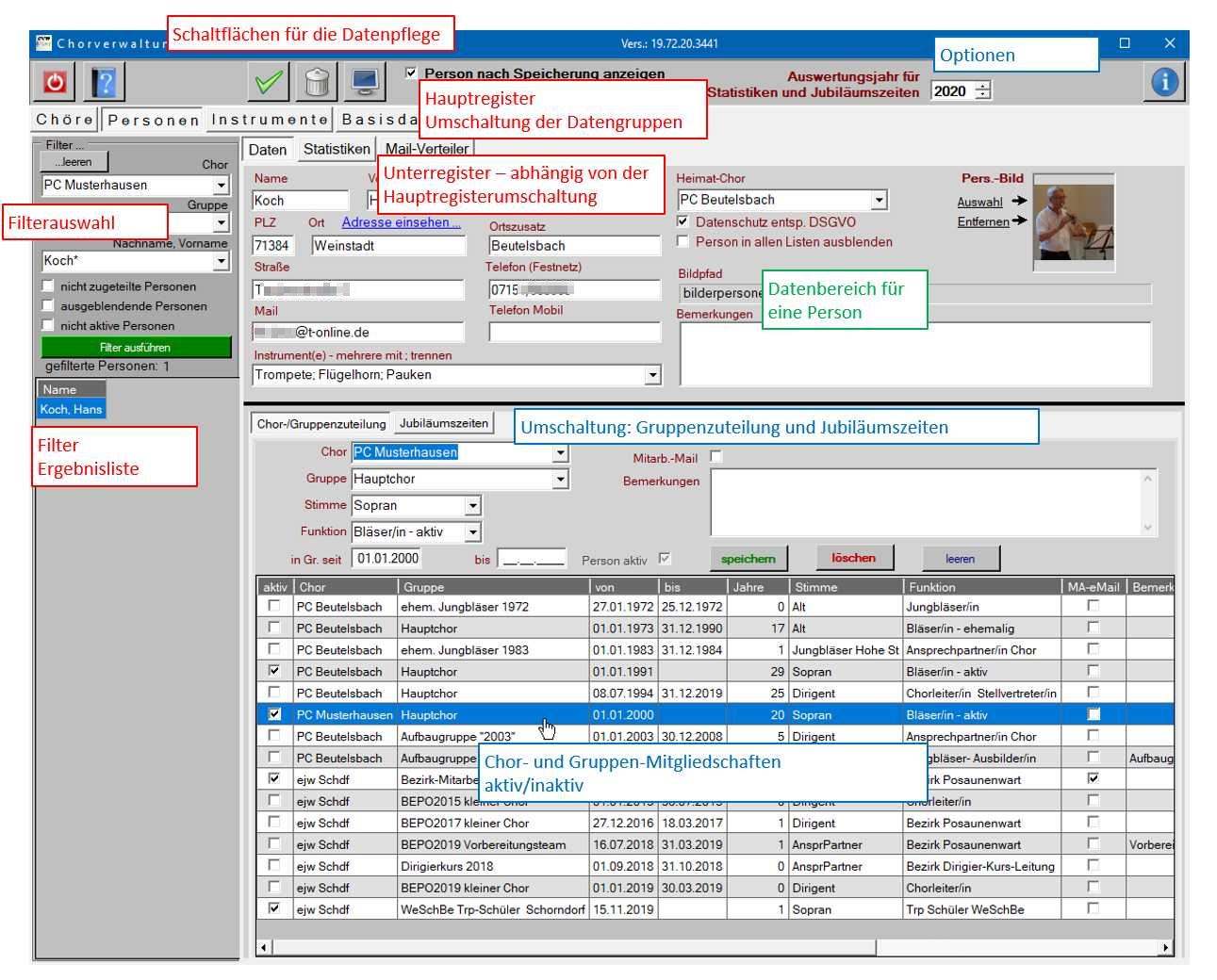Click the red power exit icon

[x=55, y=82]
